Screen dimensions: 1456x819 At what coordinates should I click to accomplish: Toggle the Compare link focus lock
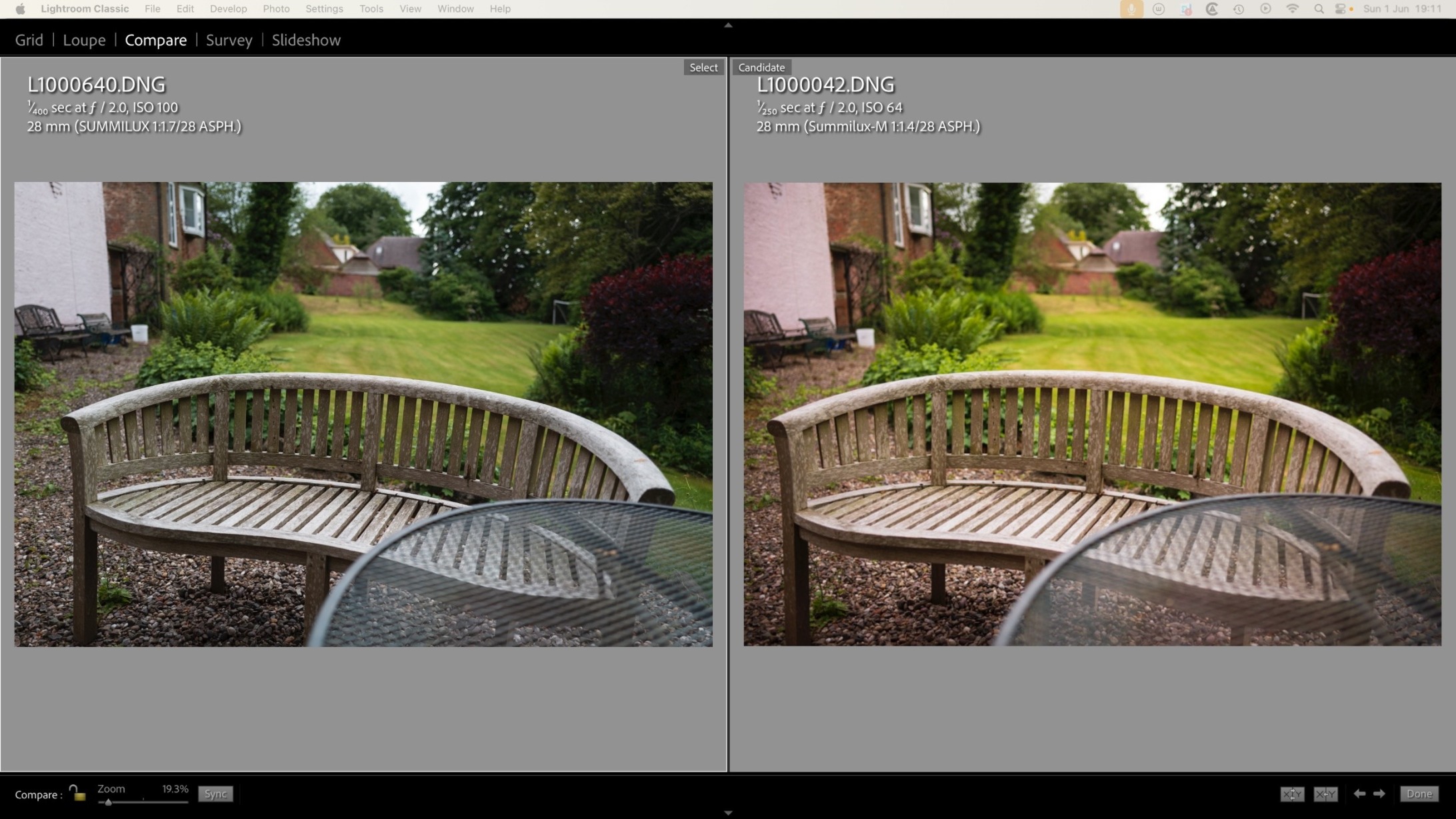click(77, 794)
